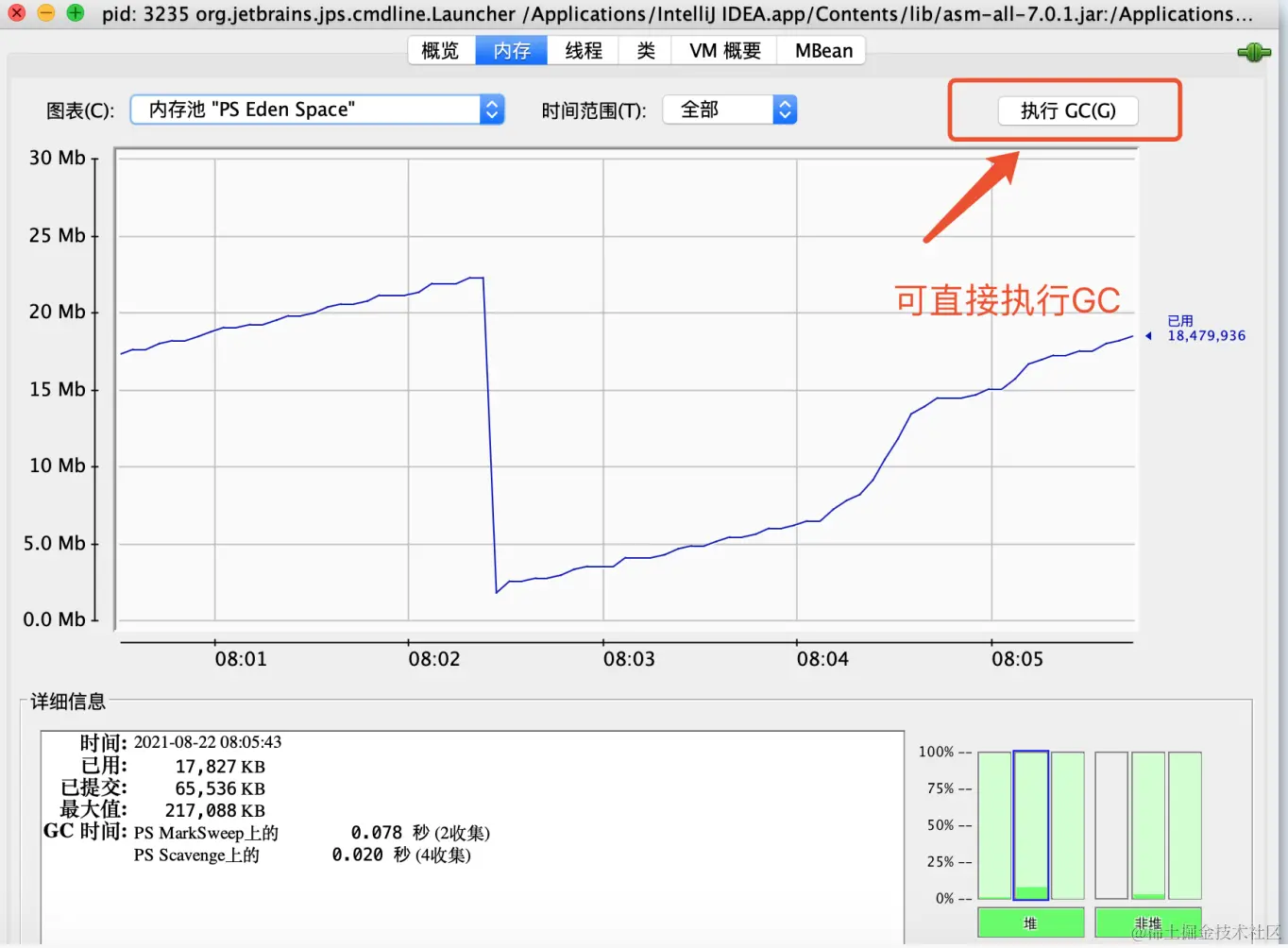Go to the 类 tab

coord(646,51)
